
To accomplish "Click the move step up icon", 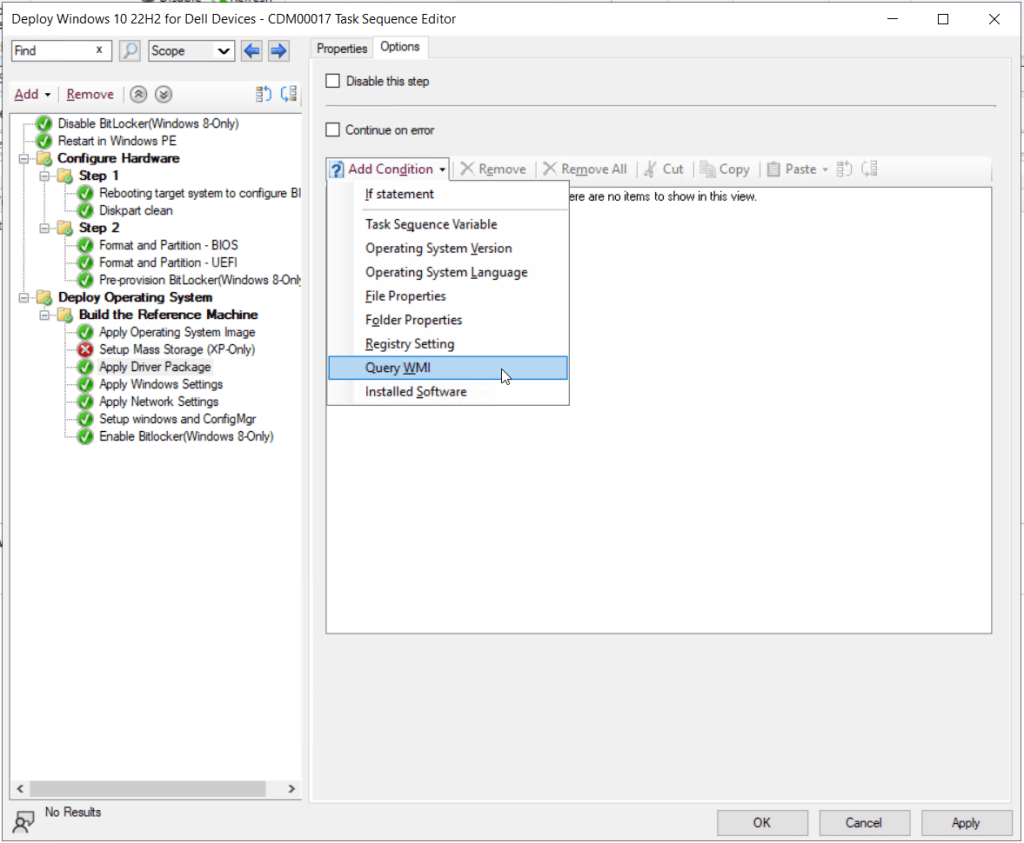I will pos(264,94).
